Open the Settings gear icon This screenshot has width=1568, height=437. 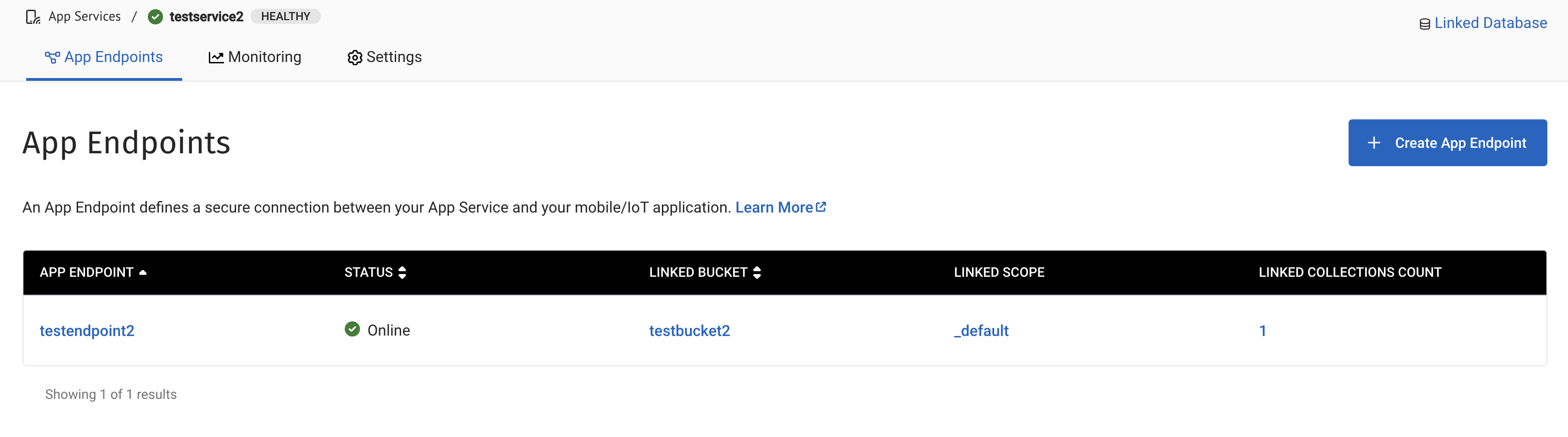click(354, 57)
